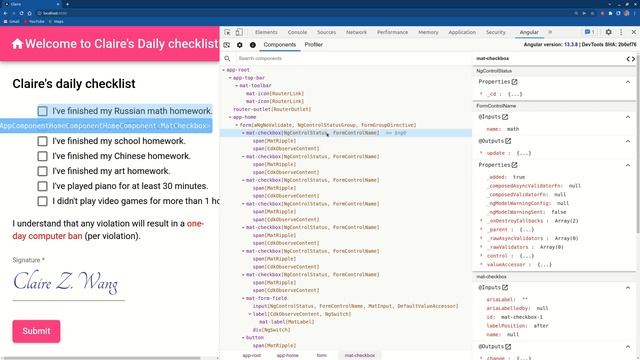Screen dimensions: 640x360
Task: Click the Submit button
Action: click(x=36, y=331)
